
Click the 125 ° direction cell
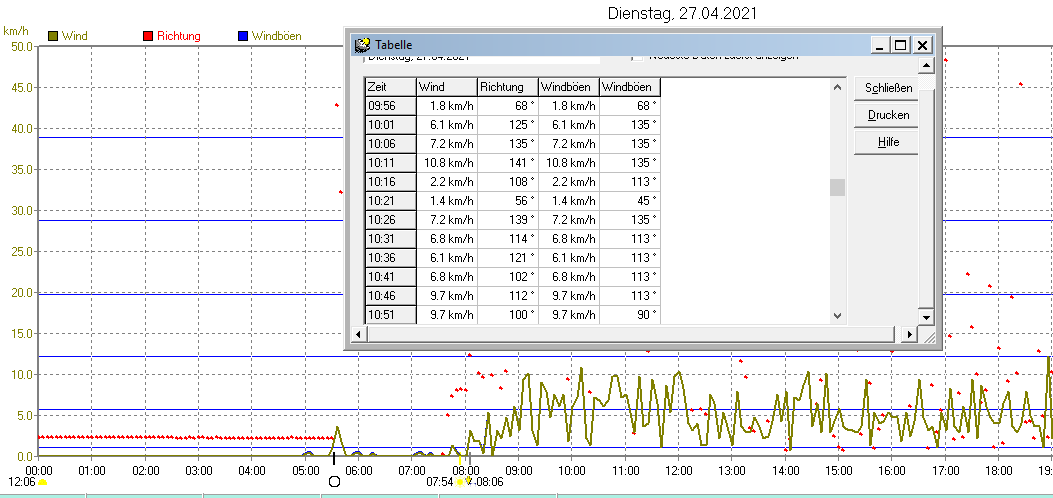(508, 125)
